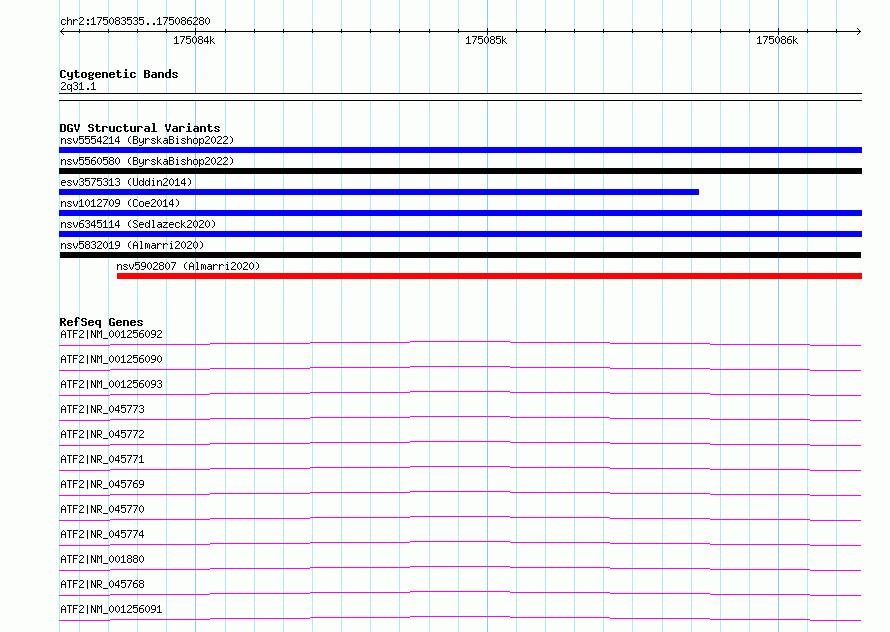The width and height of the screenshot is (890, 632).
Task: Click the 175085k ruler tick label
Action: [x=486, y=40]
